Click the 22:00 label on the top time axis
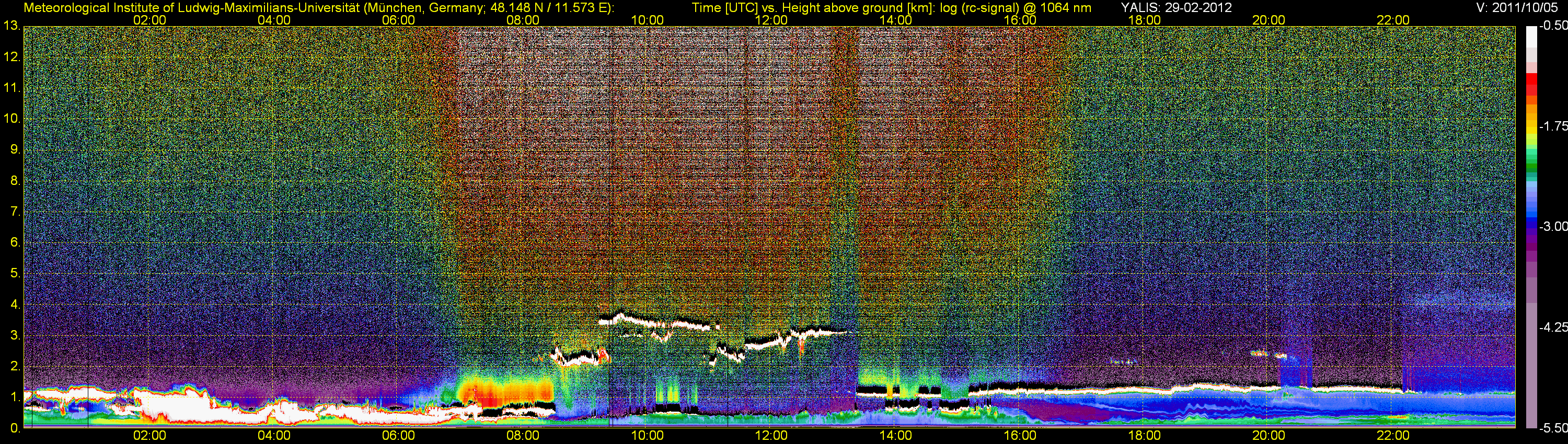 [x=1393, y=20]
